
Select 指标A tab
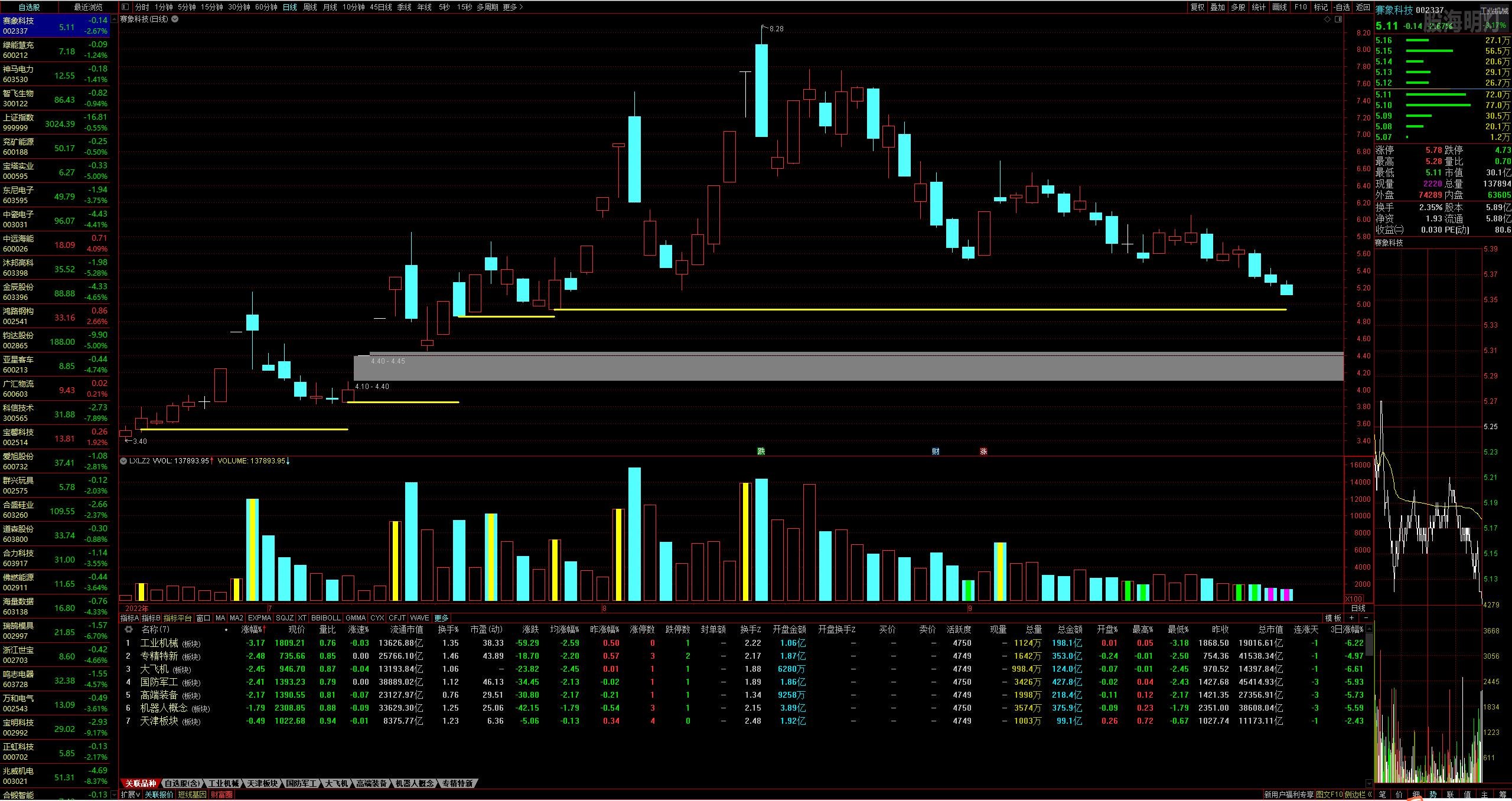129,618
